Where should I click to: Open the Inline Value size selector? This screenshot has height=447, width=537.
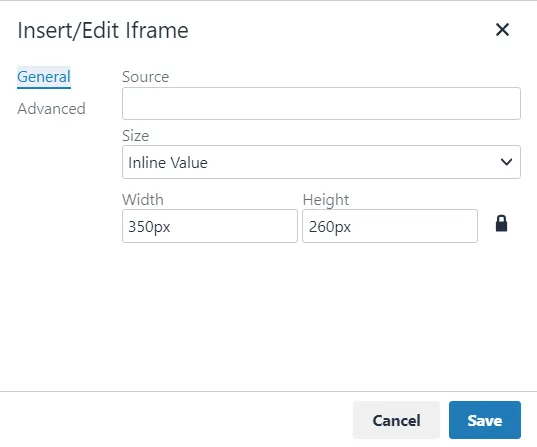click(x=321, y=162)
